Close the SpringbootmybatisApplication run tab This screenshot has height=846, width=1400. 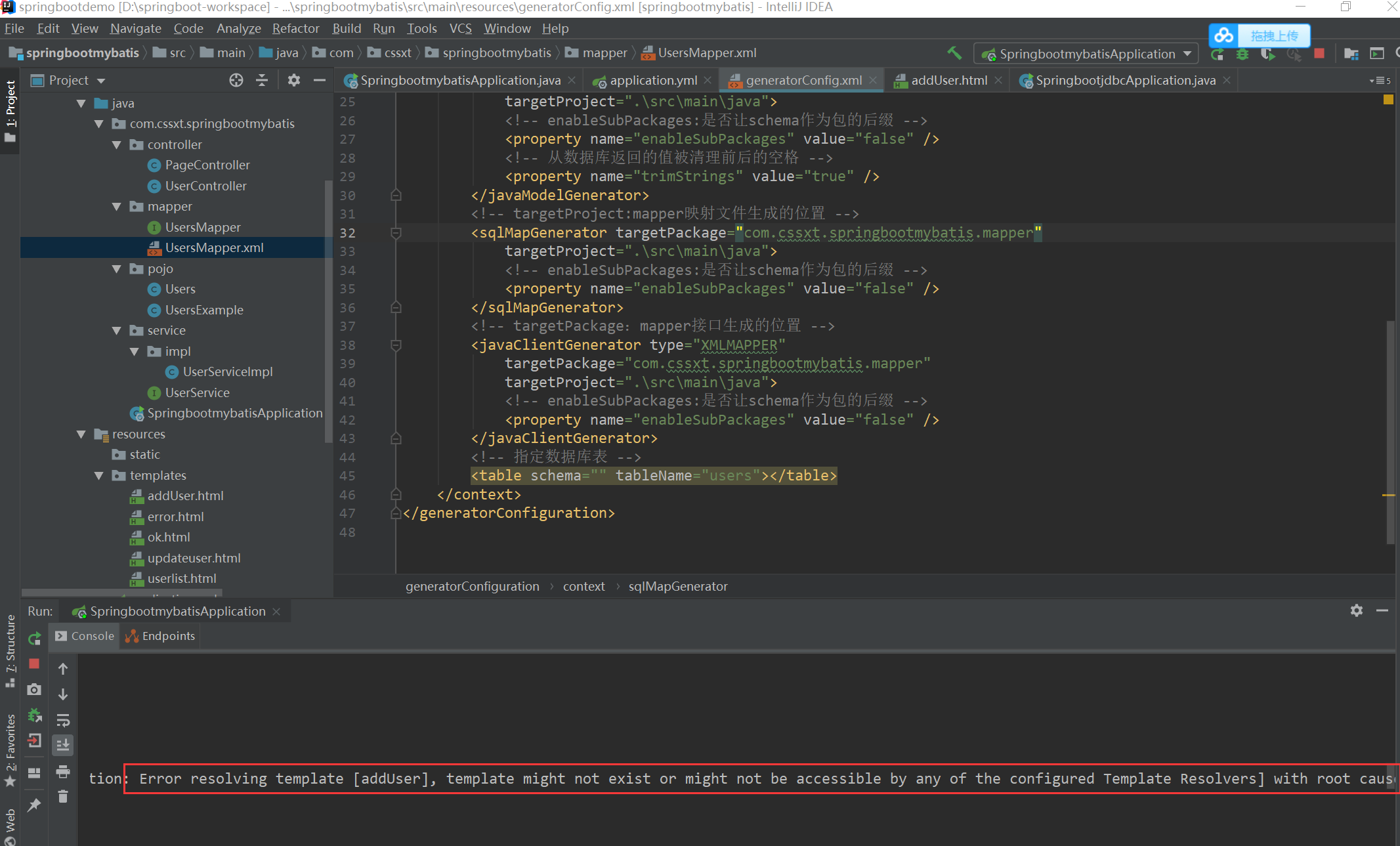point(276,612)
